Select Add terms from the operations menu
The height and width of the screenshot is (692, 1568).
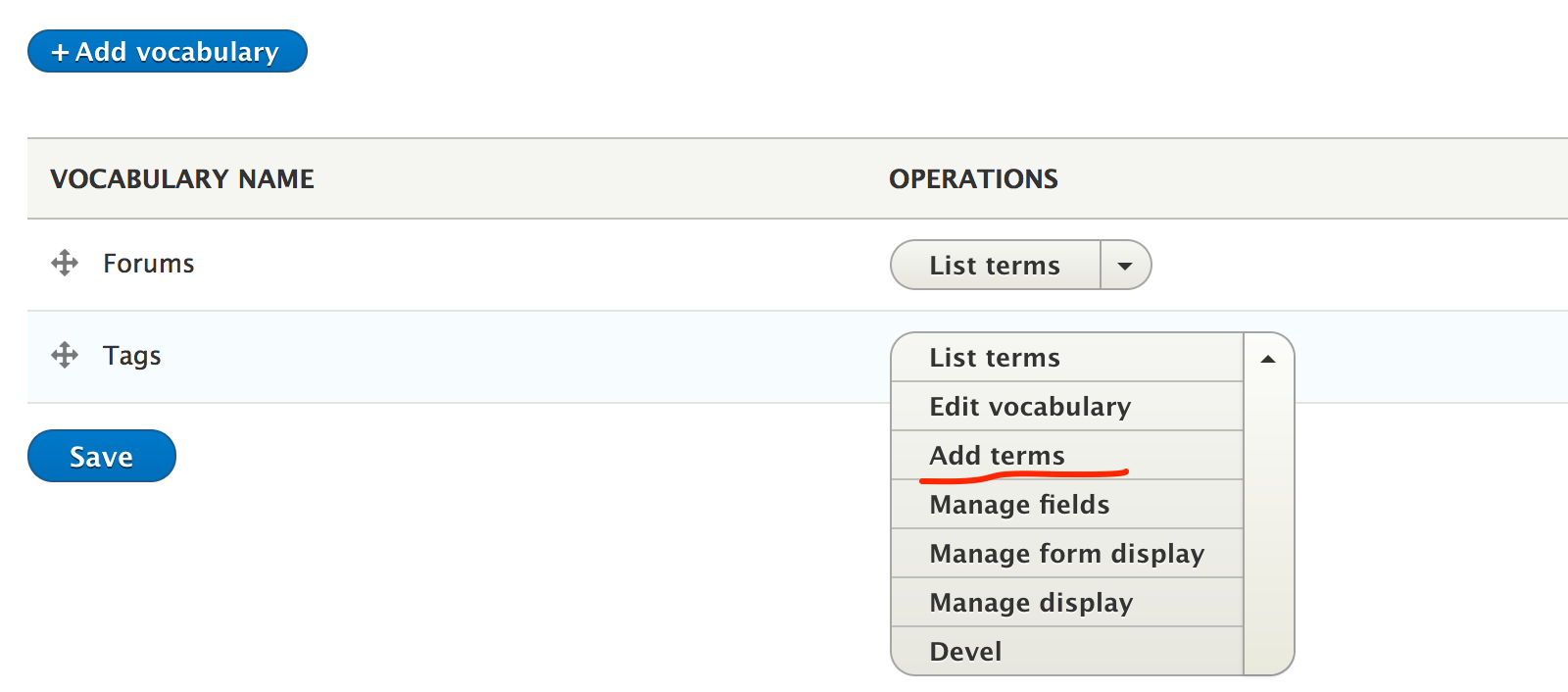(x=996, y=455)
